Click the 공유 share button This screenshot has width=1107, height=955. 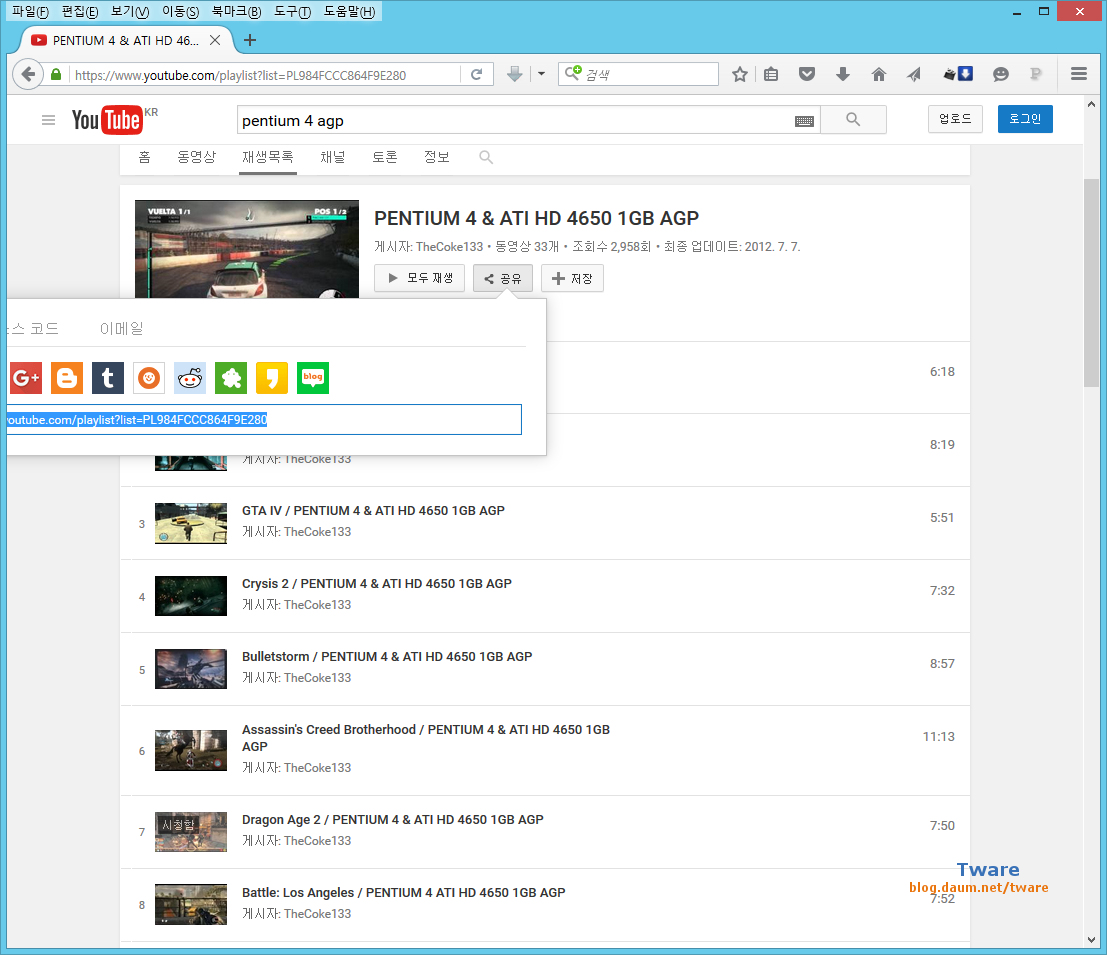[503, 278]
